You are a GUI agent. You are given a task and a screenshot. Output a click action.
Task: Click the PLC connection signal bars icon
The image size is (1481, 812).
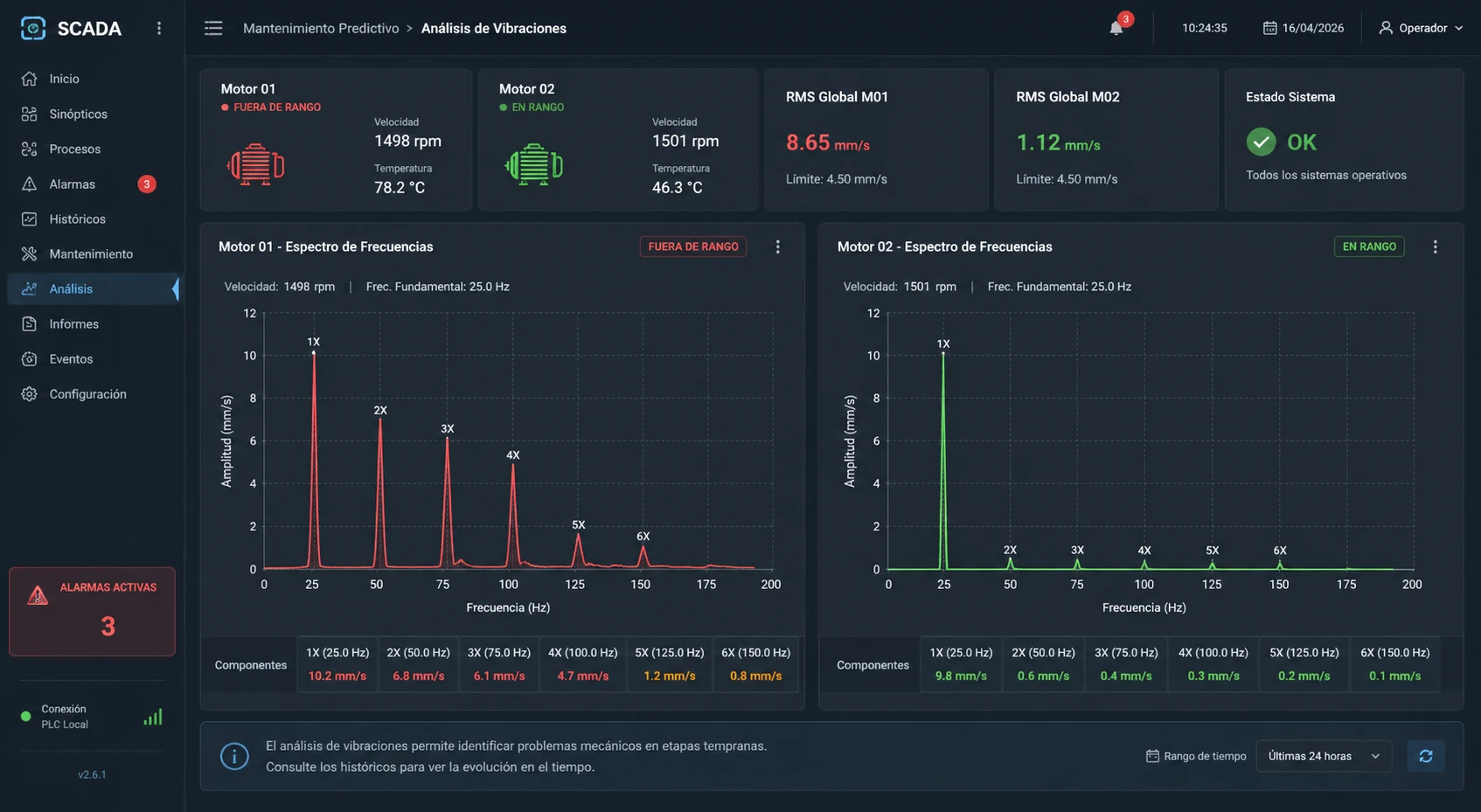(153, 717)
